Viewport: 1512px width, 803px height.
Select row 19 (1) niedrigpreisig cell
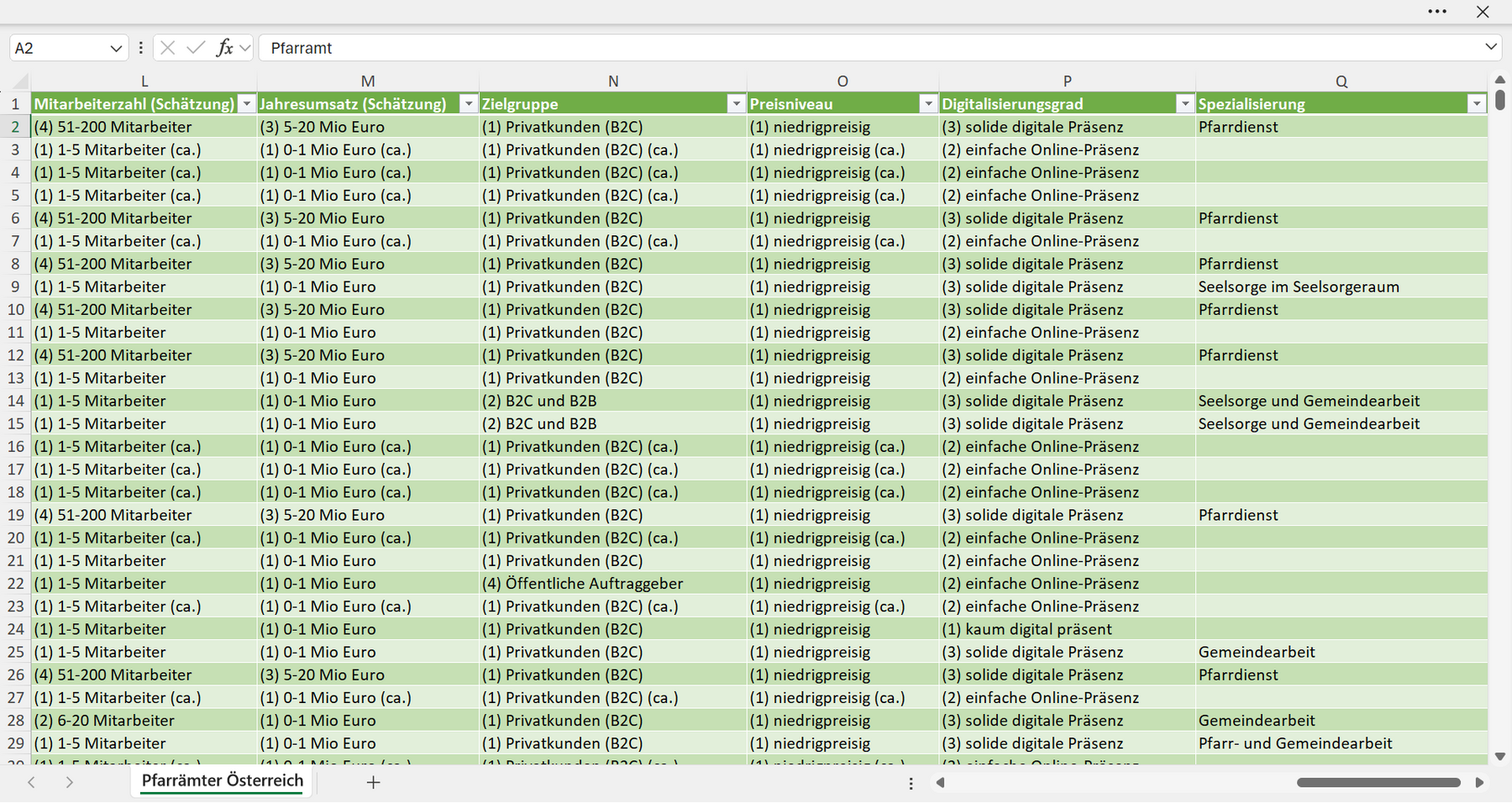point(843,515)
